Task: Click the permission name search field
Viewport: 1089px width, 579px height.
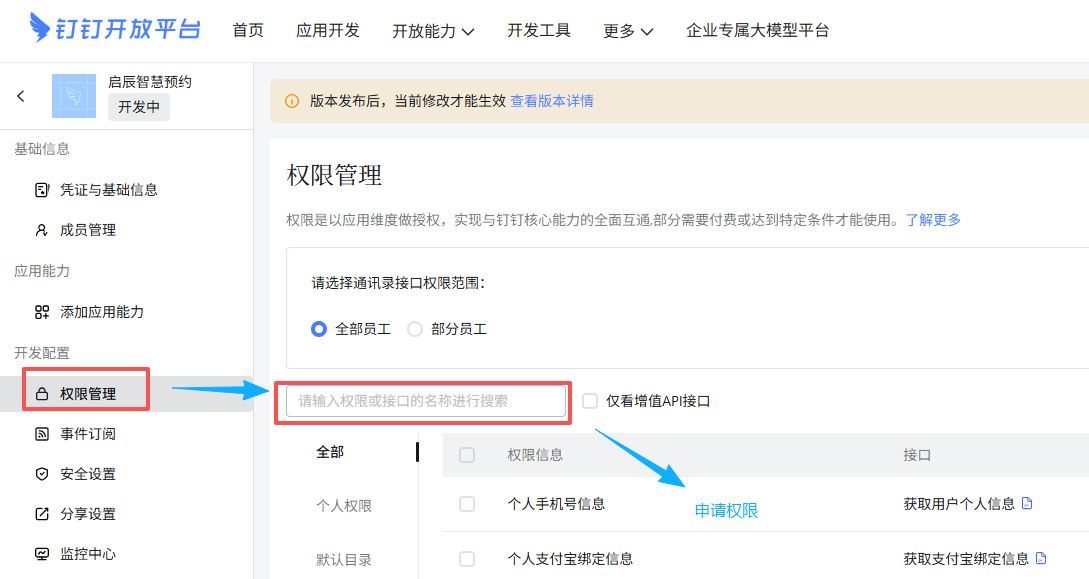Action: pyautogui.click(x=426, y=401)
